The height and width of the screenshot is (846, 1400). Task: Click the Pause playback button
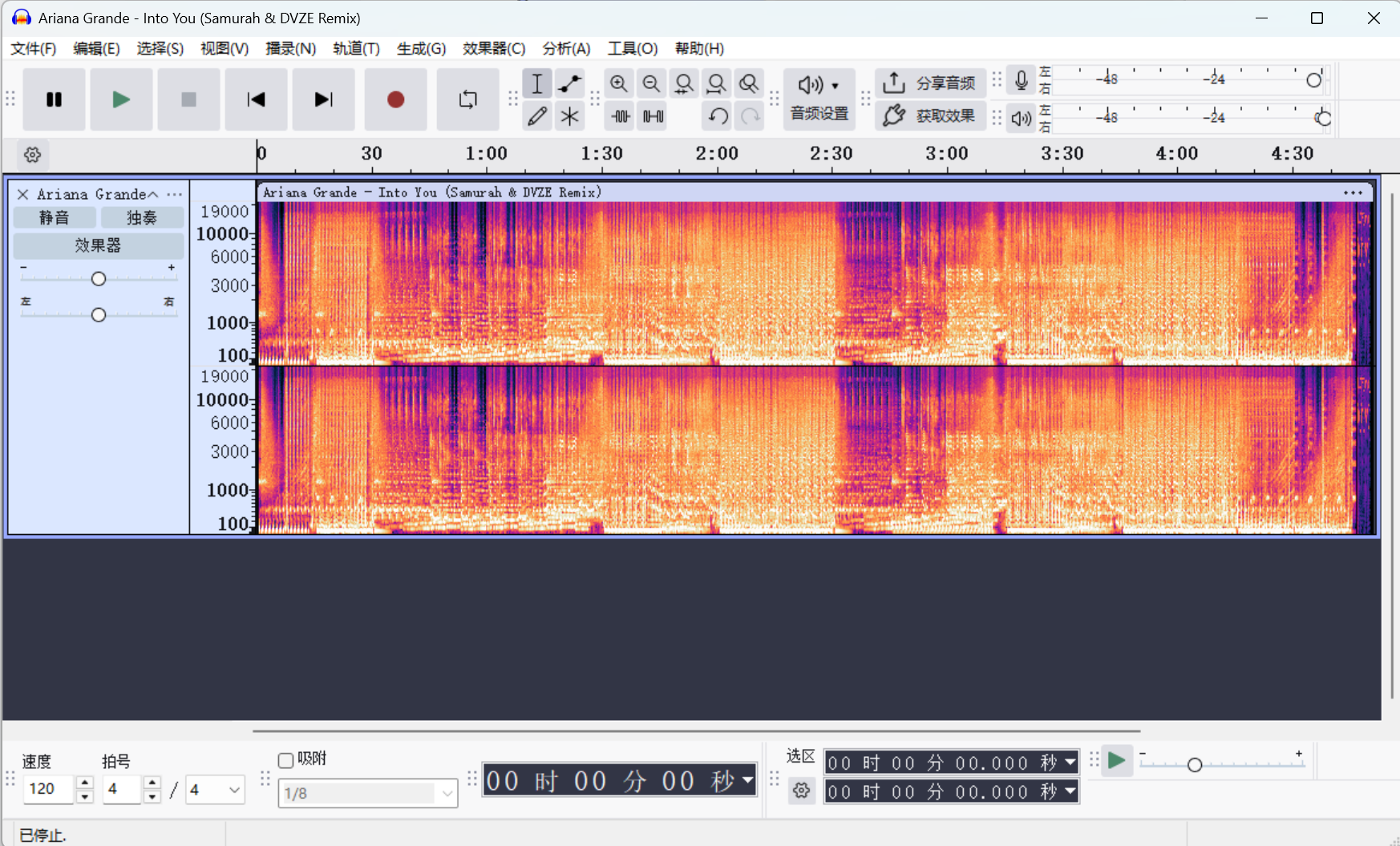click(x=54, y=99)
